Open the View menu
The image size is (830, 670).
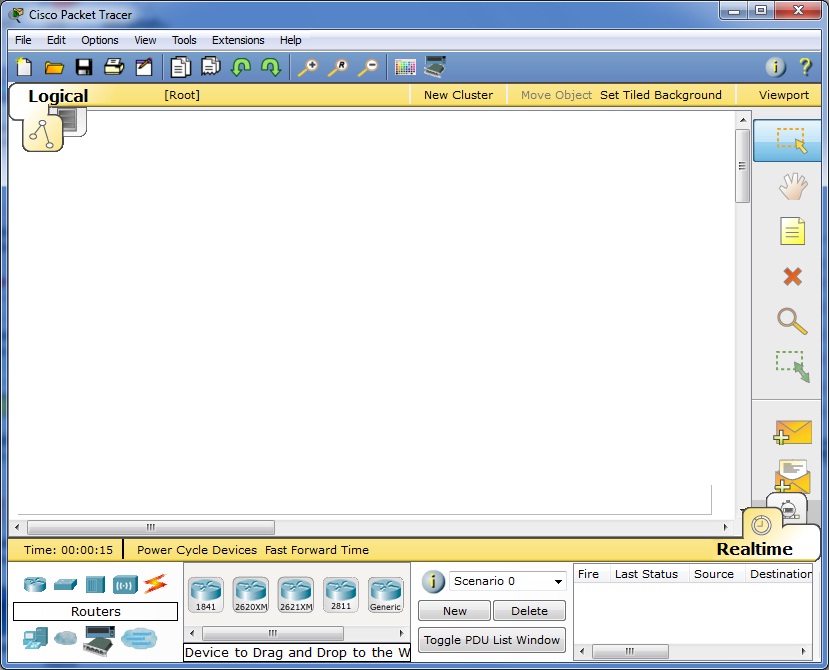click(145, 40)
